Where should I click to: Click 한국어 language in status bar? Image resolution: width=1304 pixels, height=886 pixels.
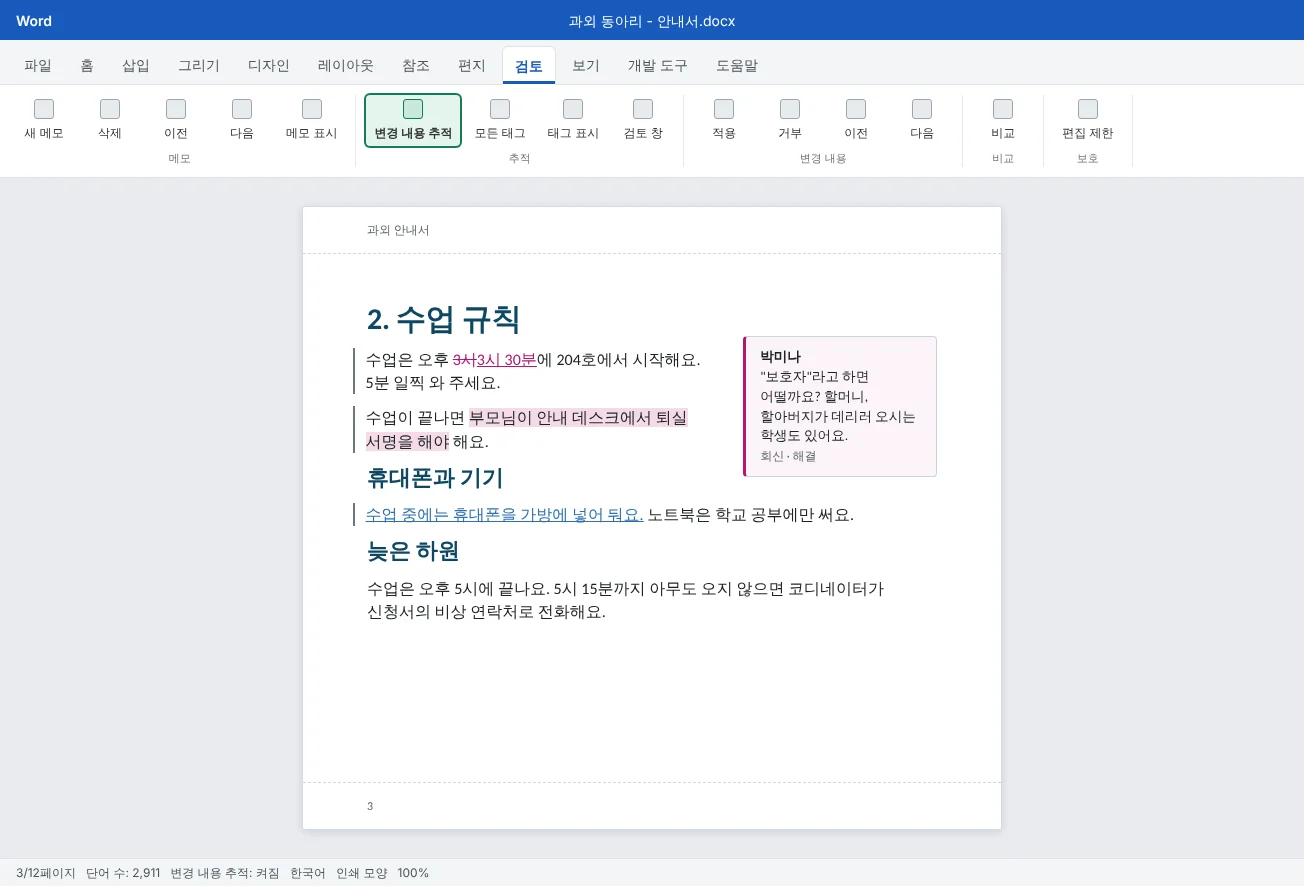tap(308, 873)
